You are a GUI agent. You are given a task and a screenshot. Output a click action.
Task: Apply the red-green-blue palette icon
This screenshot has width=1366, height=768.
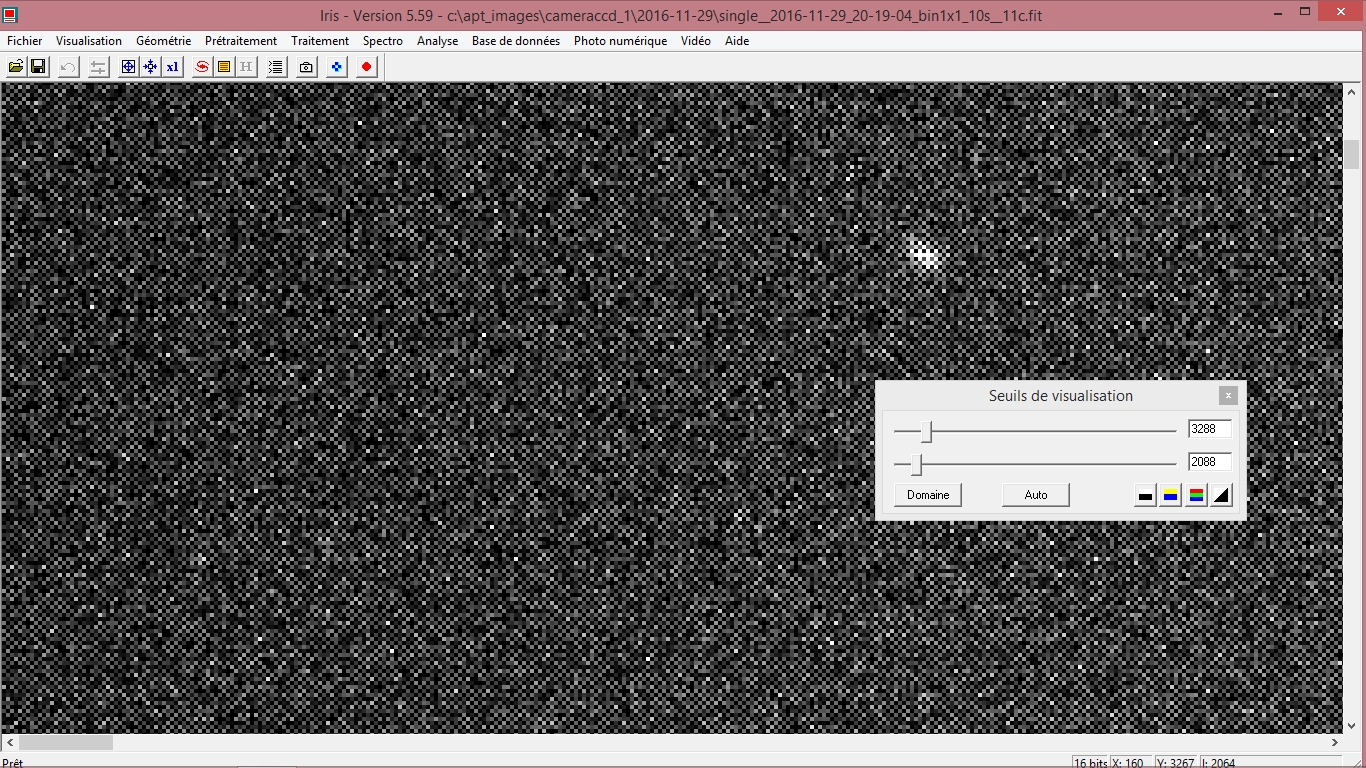(1196, 495)
